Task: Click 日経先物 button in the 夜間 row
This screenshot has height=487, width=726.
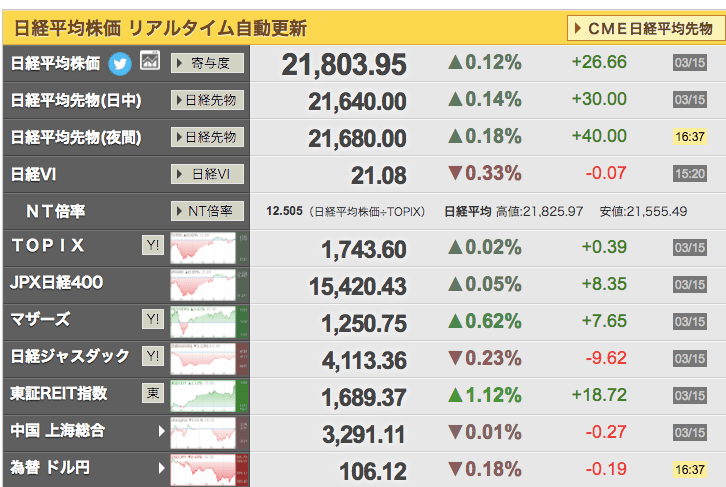Action: 207,137
